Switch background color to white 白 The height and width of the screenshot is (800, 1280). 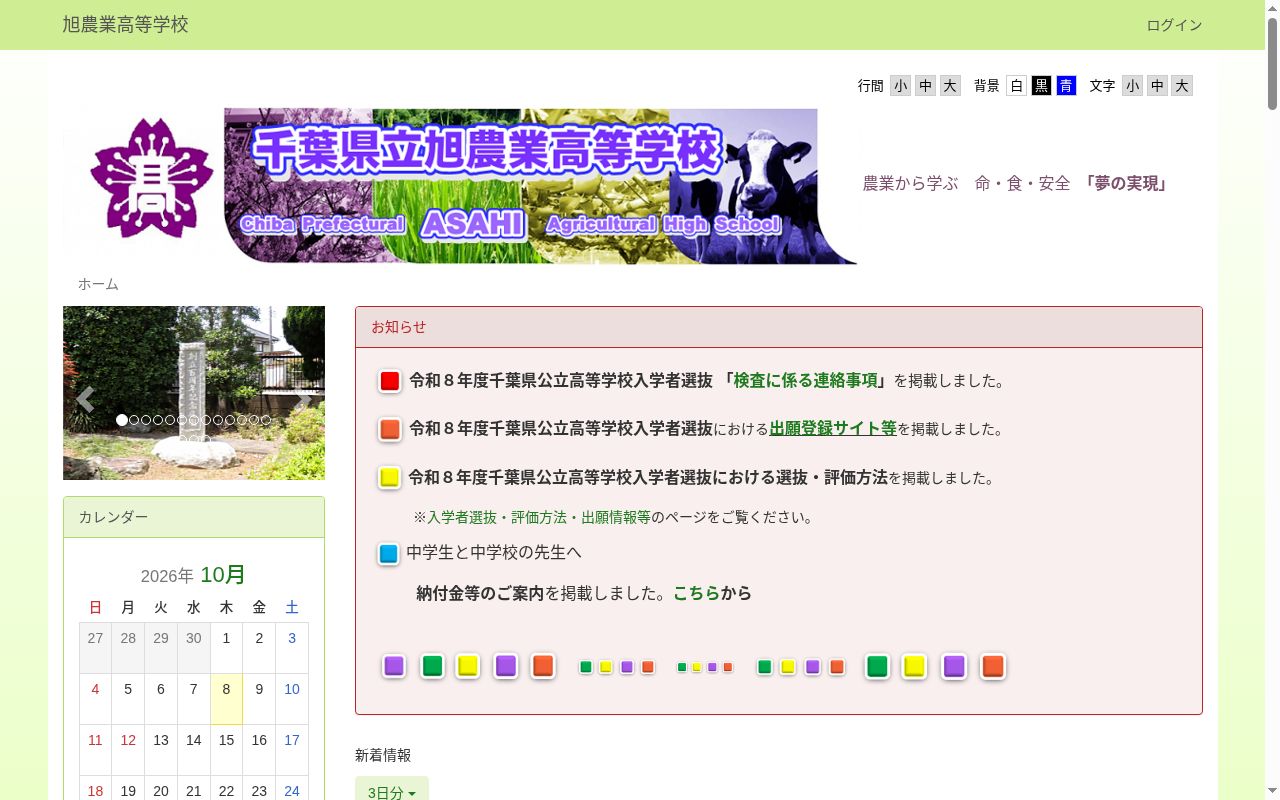click(x=1017, y=86)
